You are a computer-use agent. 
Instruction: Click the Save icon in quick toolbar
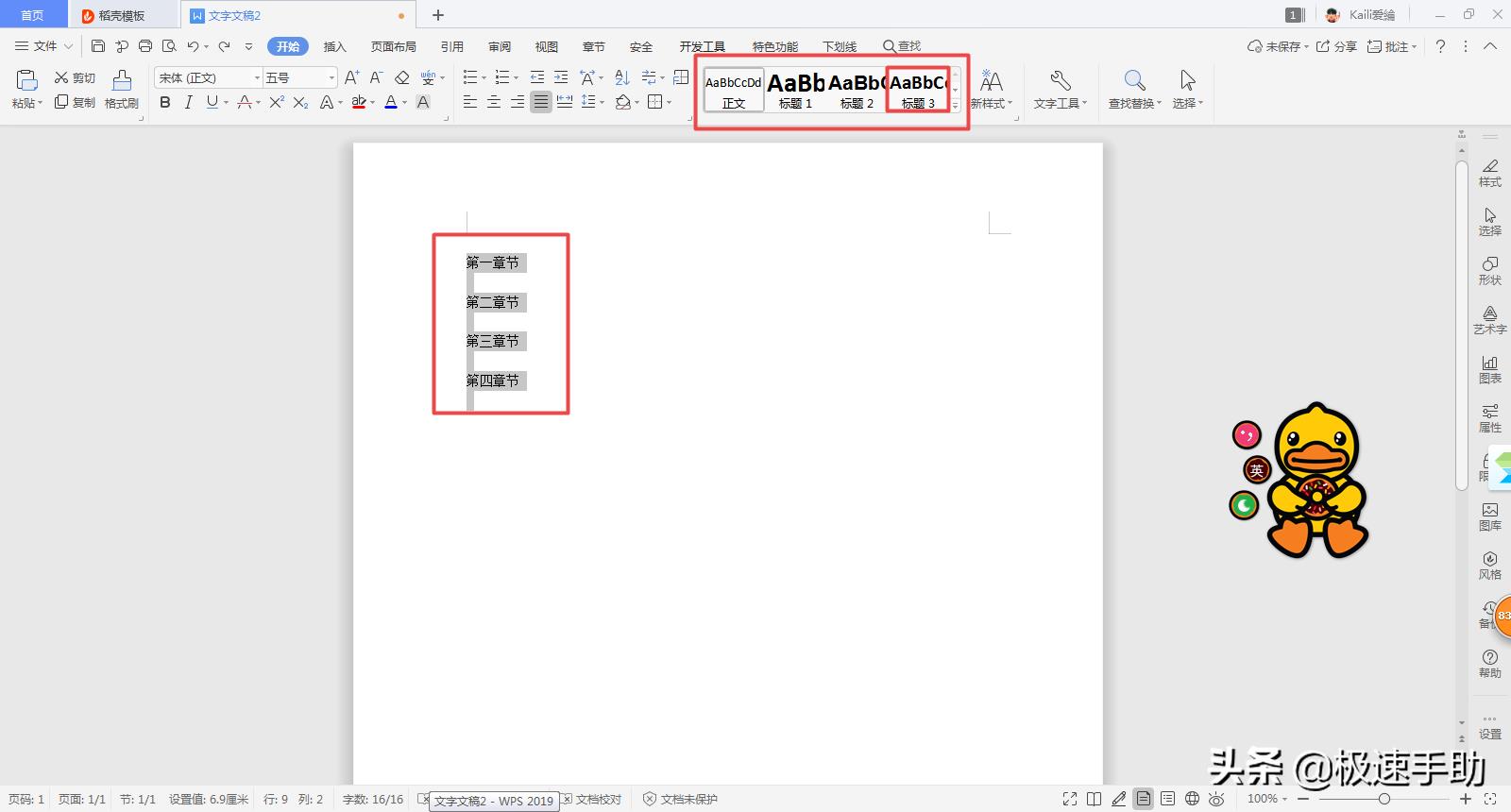98,46
